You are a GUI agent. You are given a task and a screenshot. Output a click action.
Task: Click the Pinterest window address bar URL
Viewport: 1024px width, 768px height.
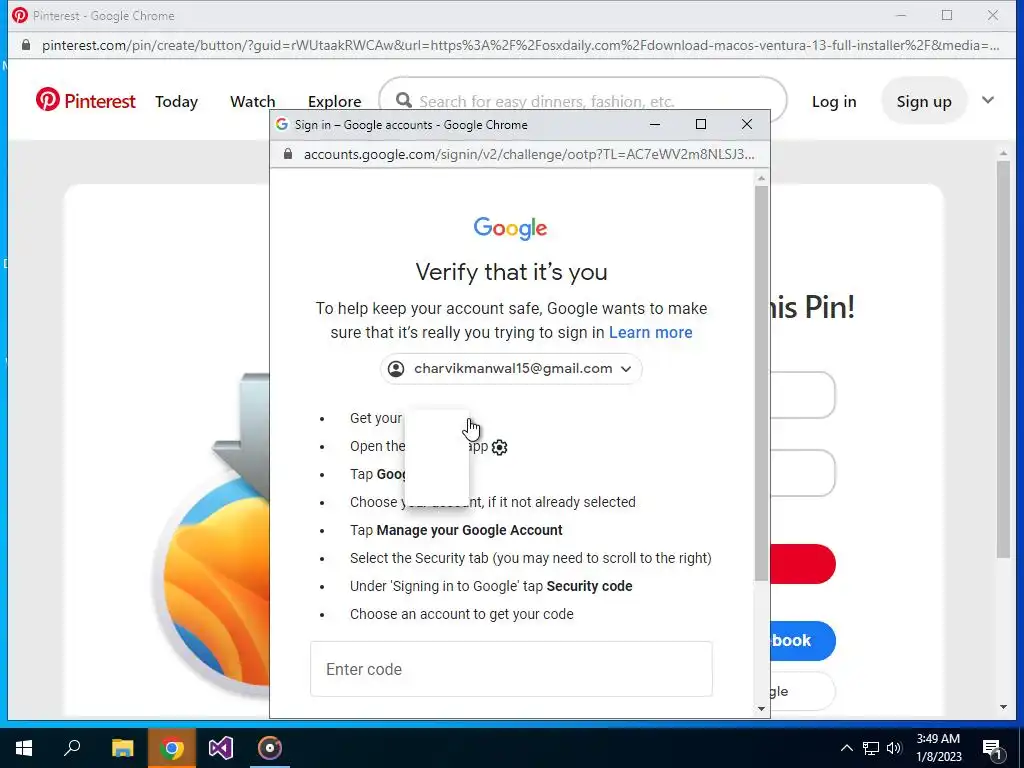pos(520,45)
